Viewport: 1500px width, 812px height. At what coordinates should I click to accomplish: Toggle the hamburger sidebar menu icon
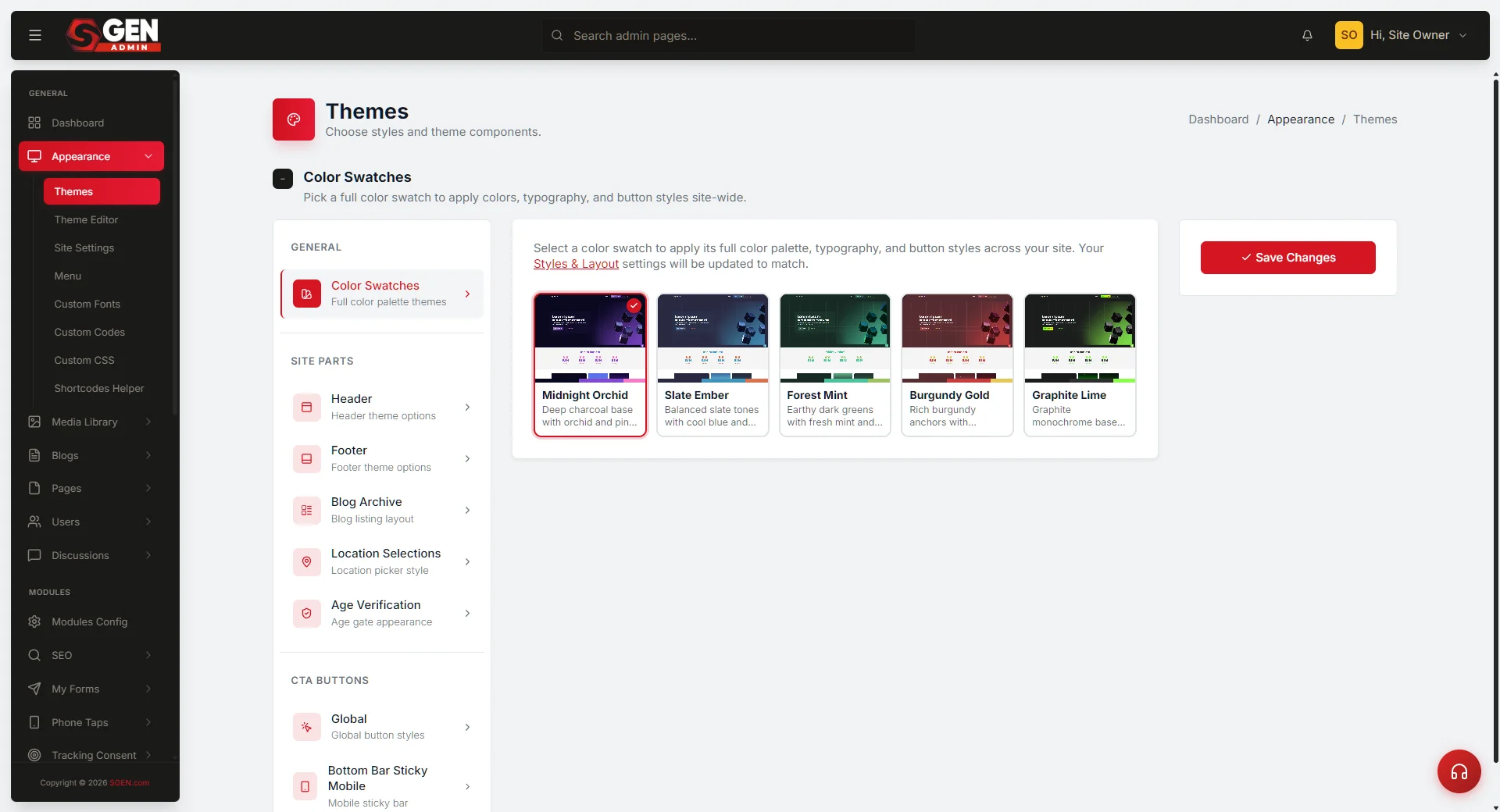(35, 35)
